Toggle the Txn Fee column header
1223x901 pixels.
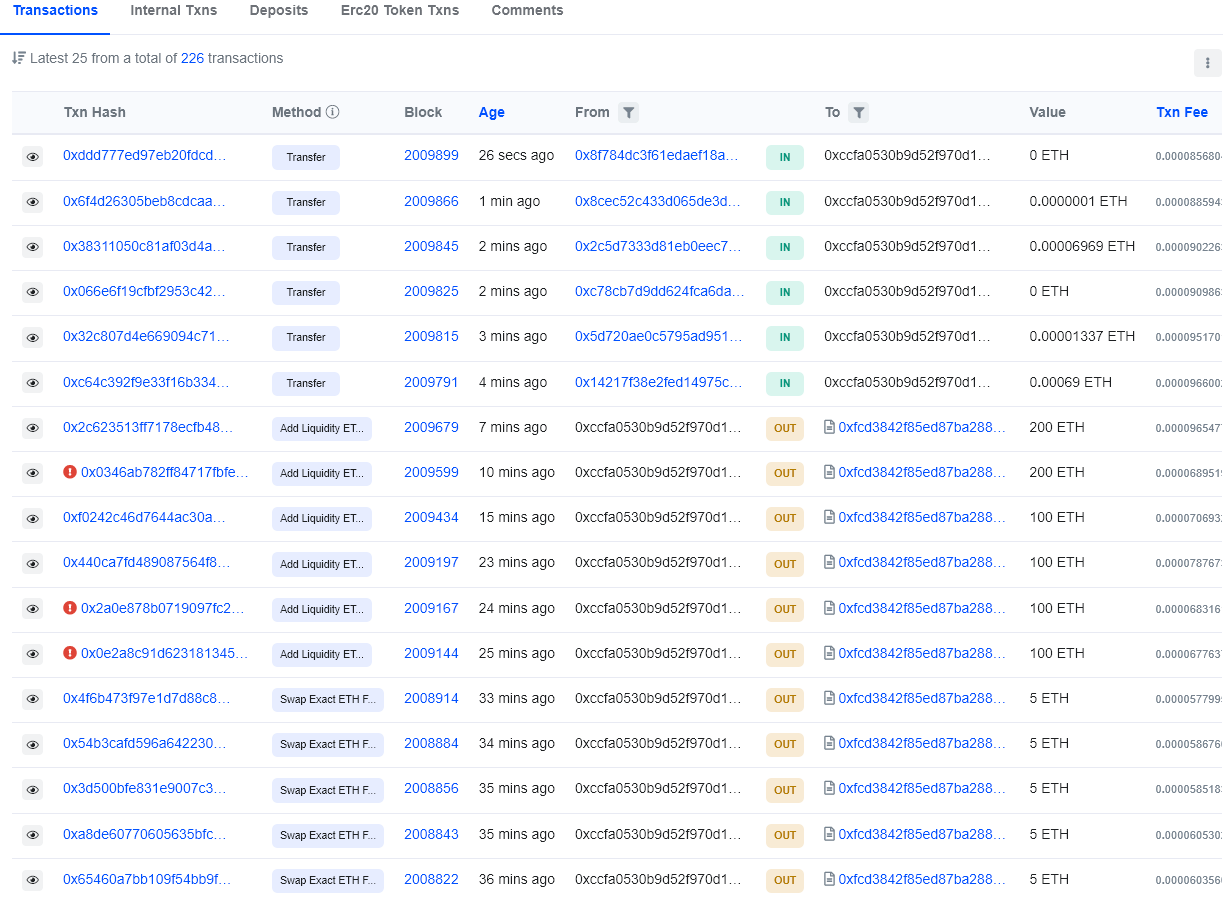1181,113
